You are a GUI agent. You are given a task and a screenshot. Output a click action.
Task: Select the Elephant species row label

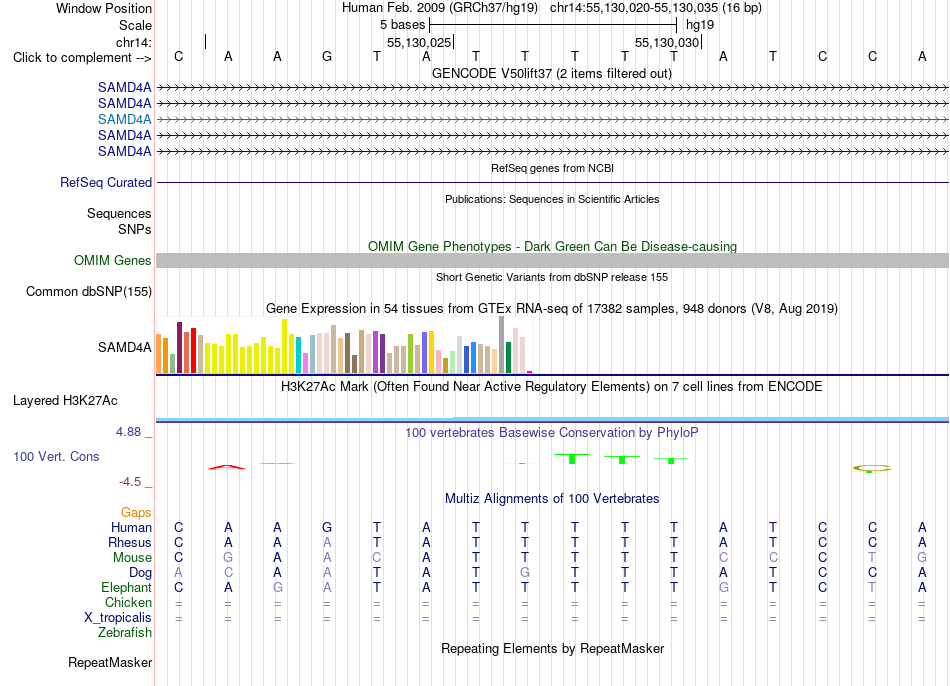126,587
